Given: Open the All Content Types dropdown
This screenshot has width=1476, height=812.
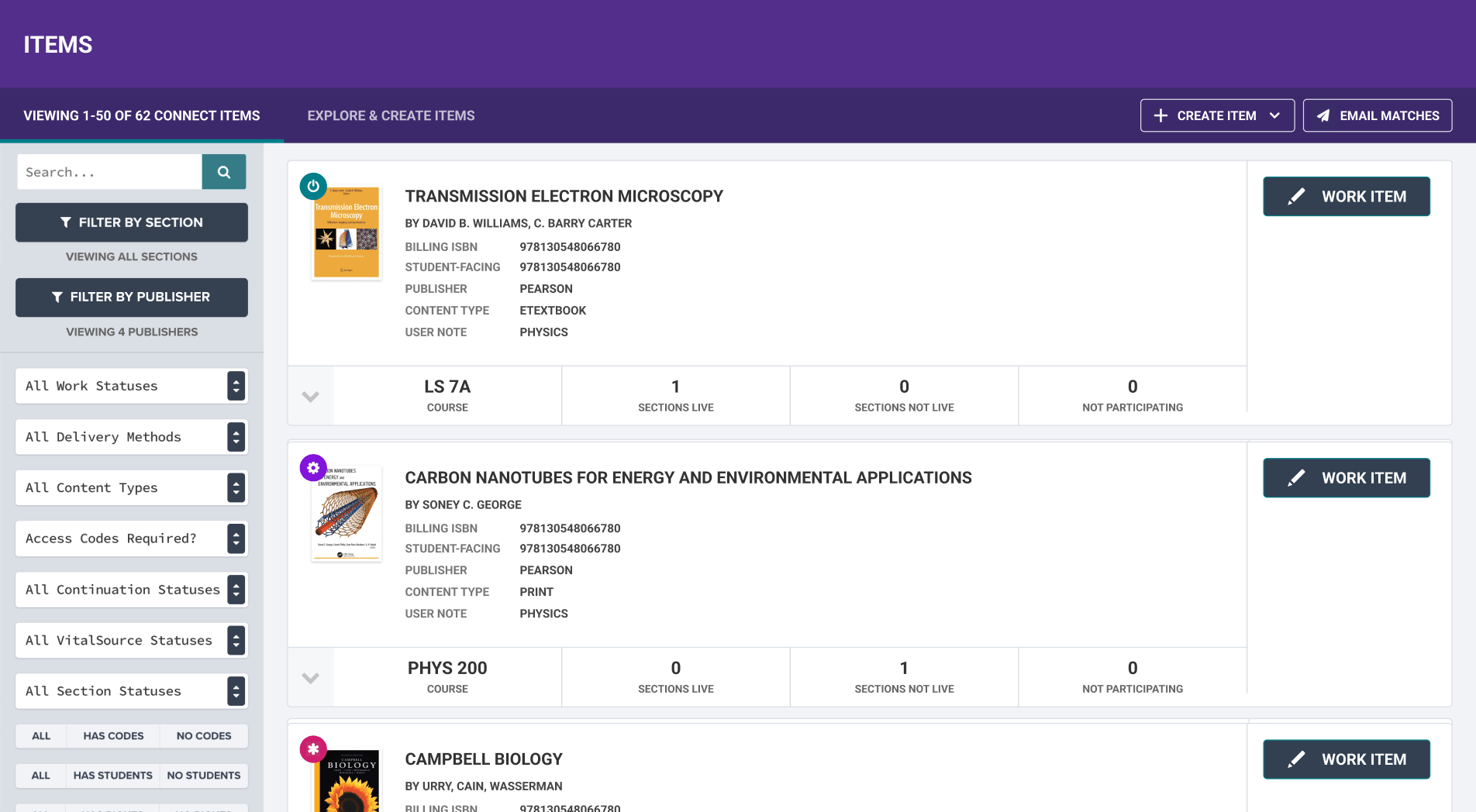Looking at the screenshot, I should pyautogui.click(x=131, y=488).
